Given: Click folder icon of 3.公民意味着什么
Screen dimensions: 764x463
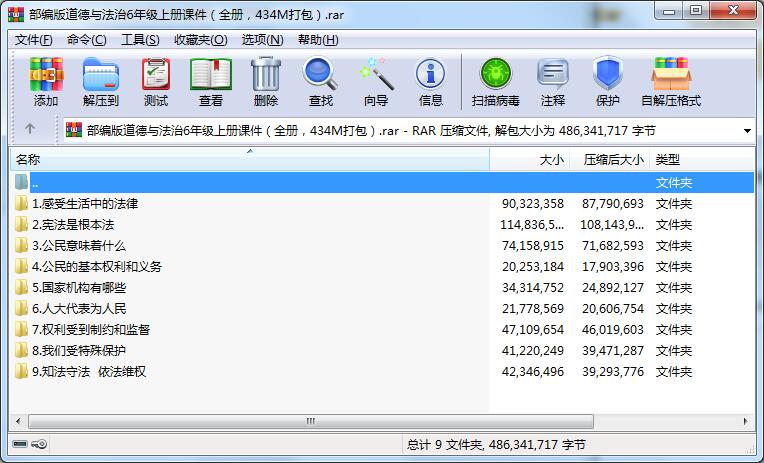Looking at the screenshot, I should 21,245.
